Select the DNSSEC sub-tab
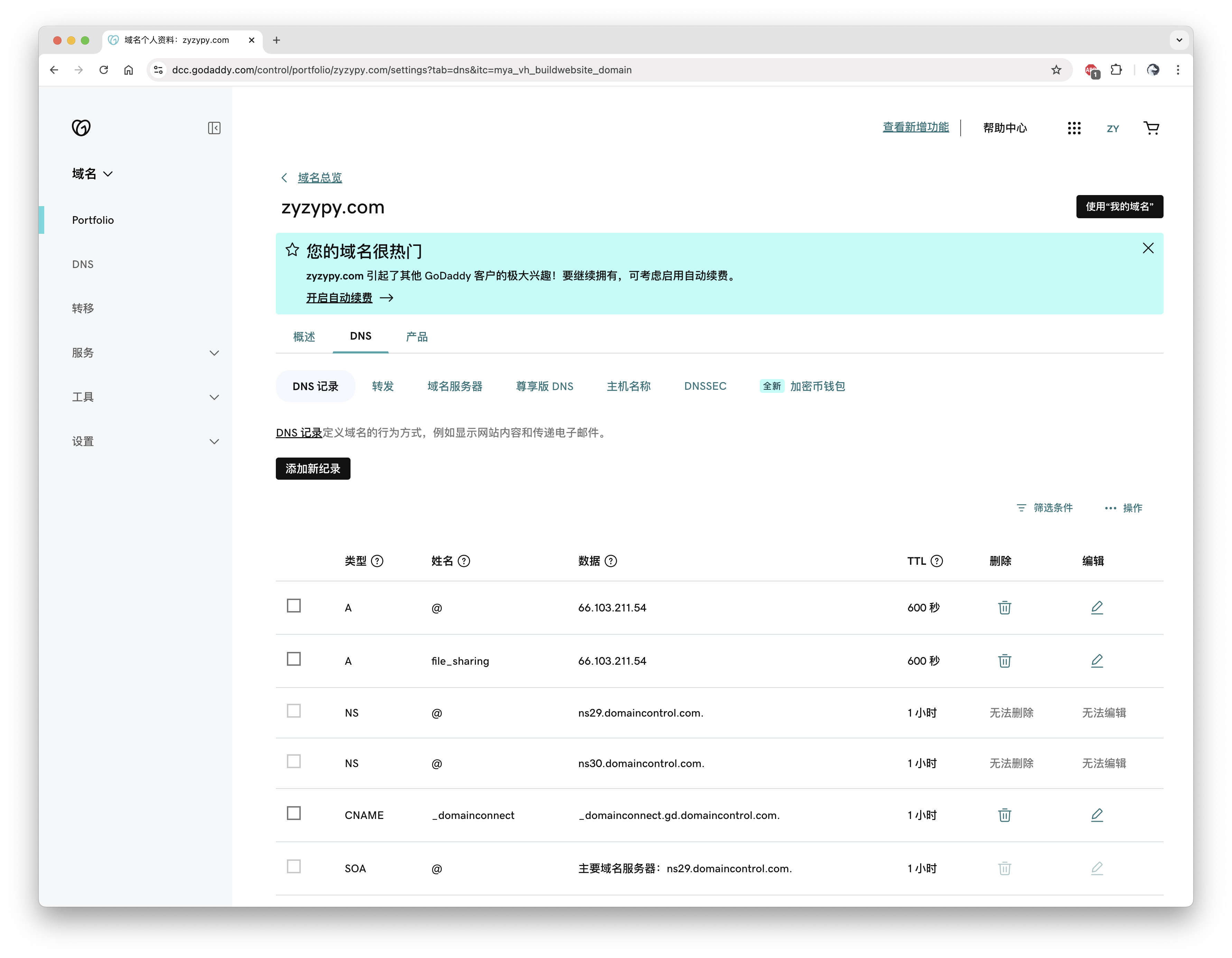 [x=705, y=386]
